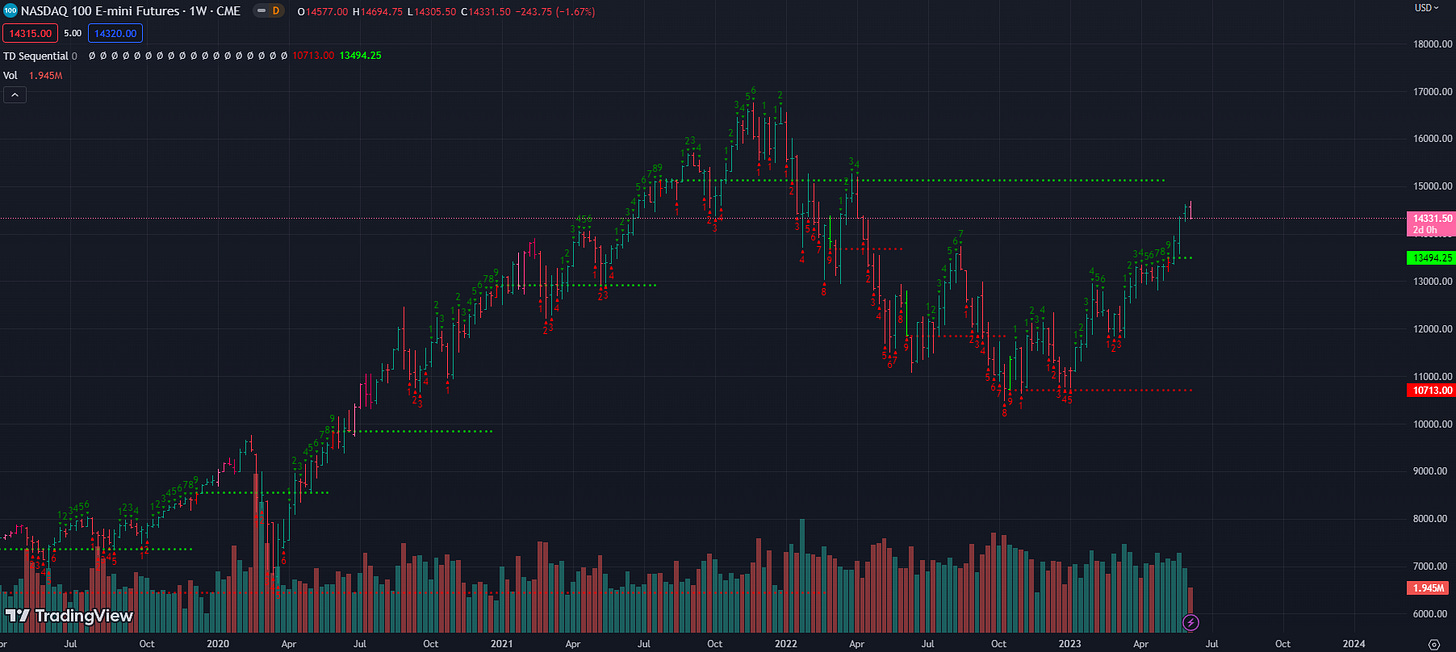Screen dimensions: 1456x652
Task: Click the 2020 label on the time axis
Action: coord(218,643)
